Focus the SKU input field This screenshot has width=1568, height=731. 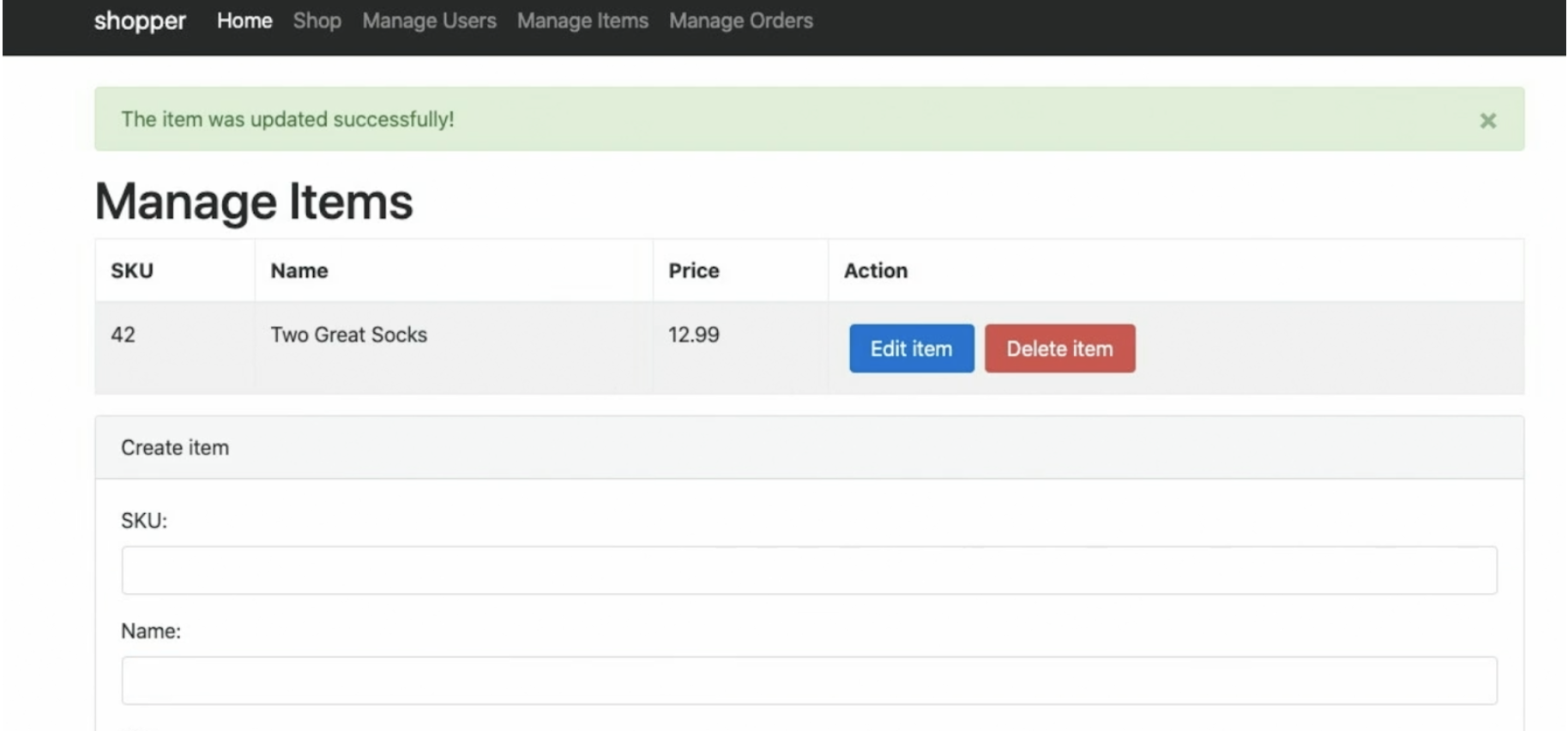click(x=808, y=570)
